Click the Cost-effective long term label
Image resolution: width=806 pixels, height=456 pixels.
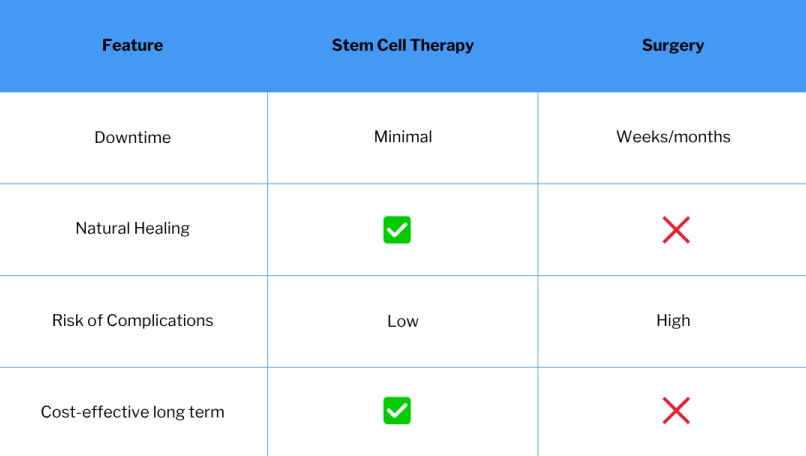[x=133, y=412]
